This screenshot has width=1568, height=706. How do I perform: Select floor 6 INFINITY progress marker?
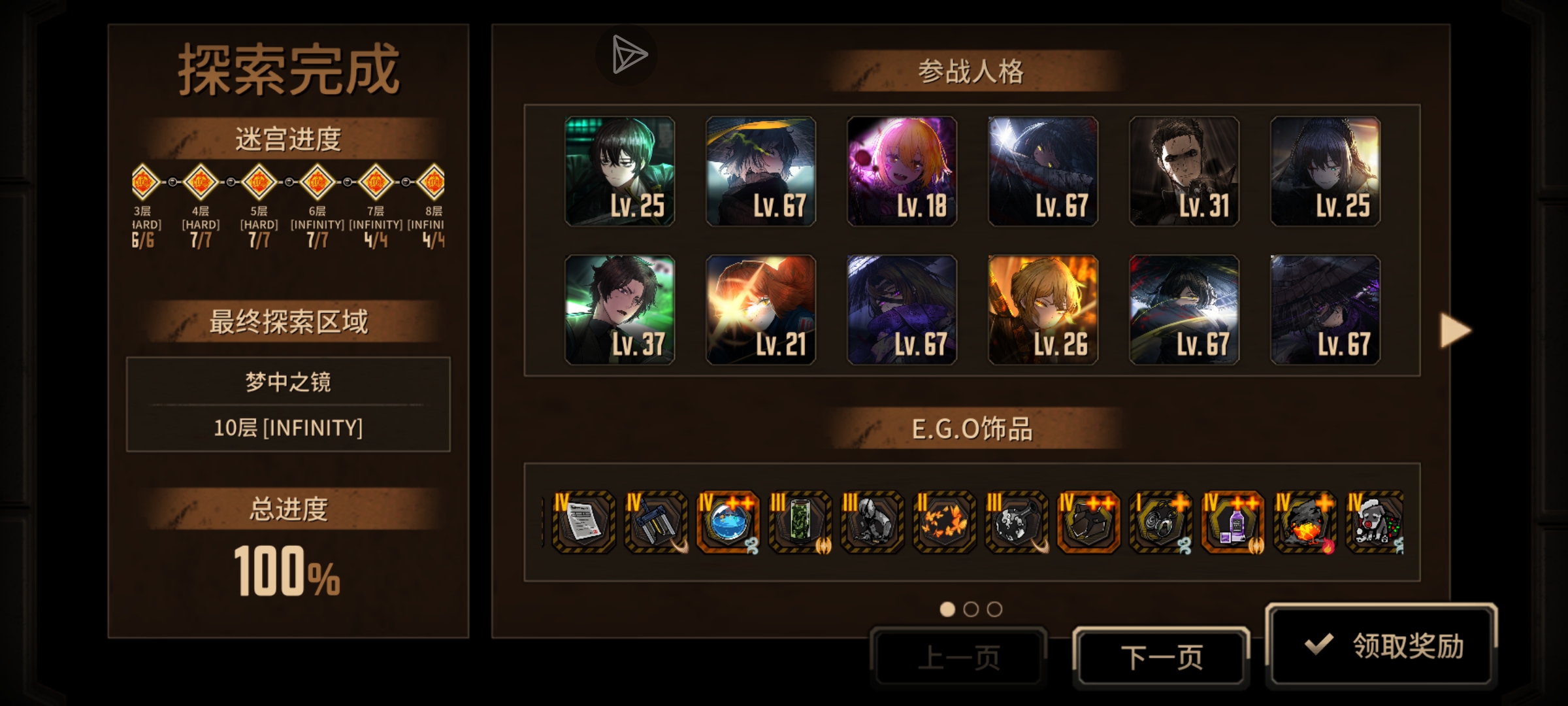(318, 182)
